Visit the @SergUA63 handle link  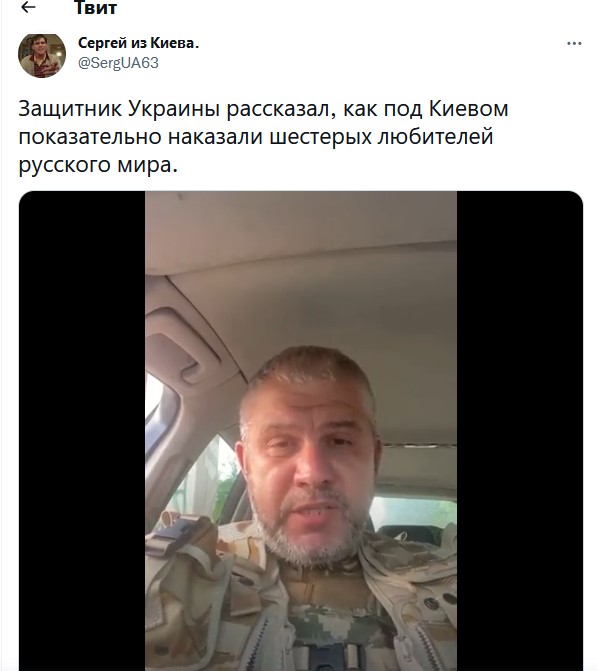118,63
